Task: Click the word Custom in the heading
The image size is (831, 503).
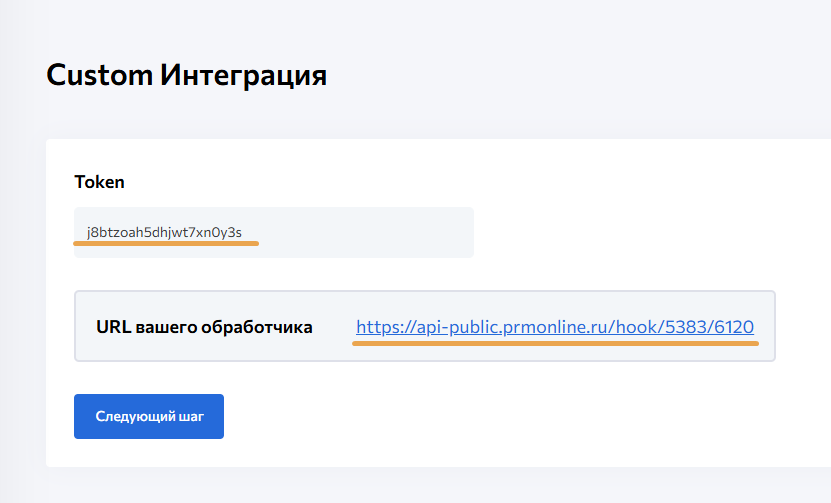Action: point(99,74)
